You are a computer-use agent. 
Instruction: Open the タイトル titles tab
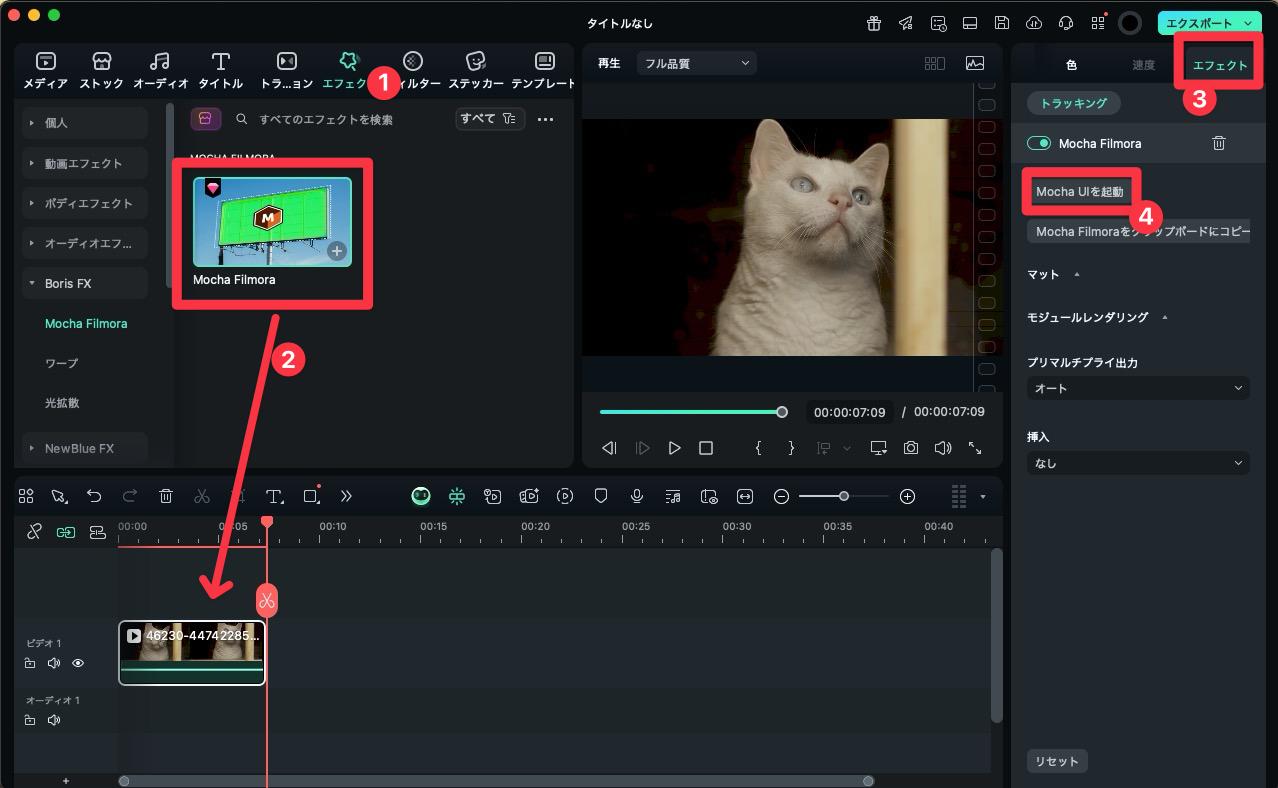click(221, 70)
